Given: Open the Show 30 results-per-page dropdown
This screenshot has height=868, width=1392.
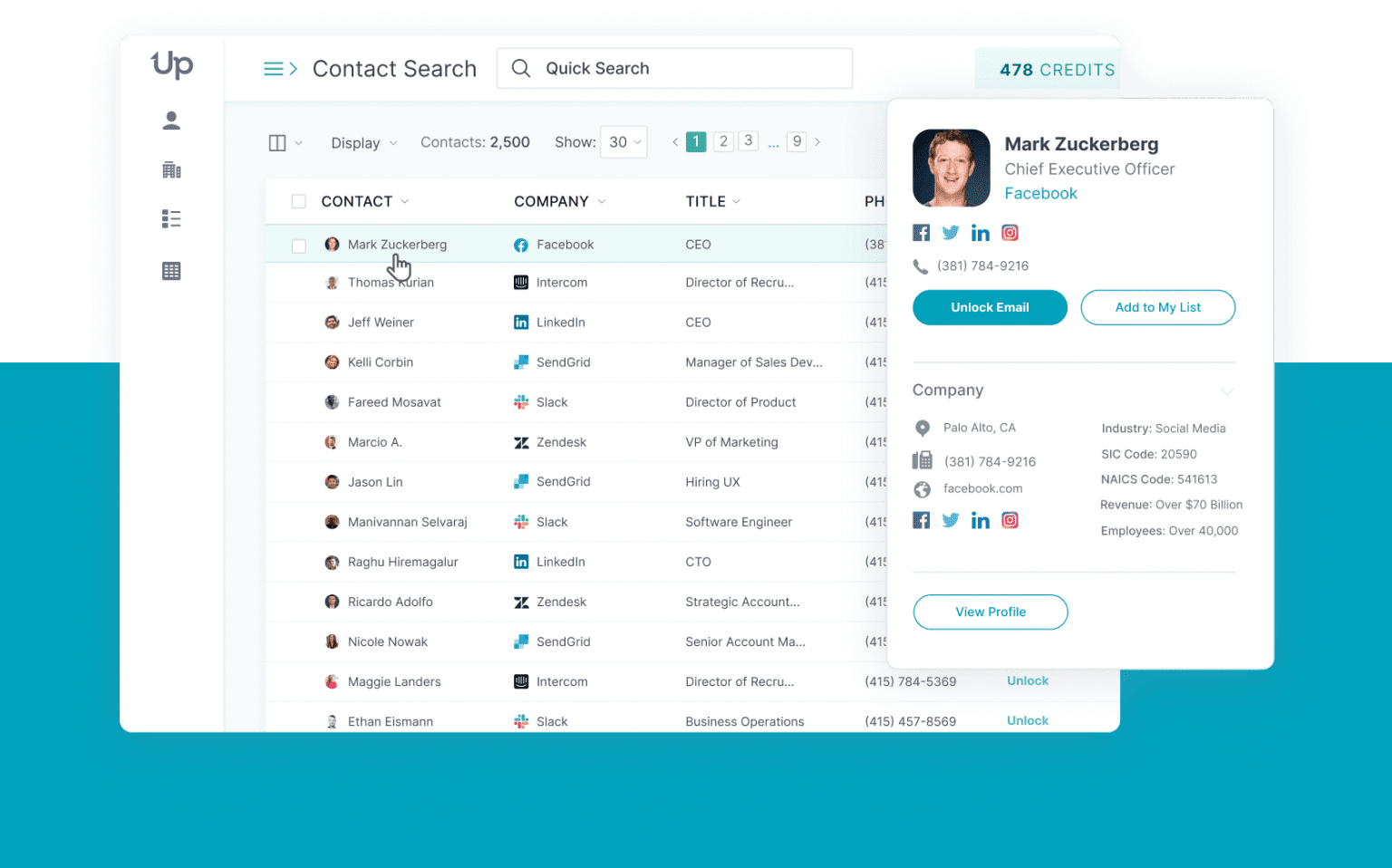Looking at the screenshot, I should [623, 142].
